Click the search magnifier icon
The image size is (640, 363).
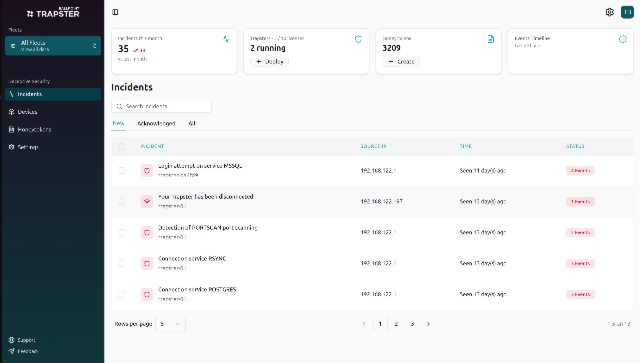pyautogui.click(x=119, y=106)
